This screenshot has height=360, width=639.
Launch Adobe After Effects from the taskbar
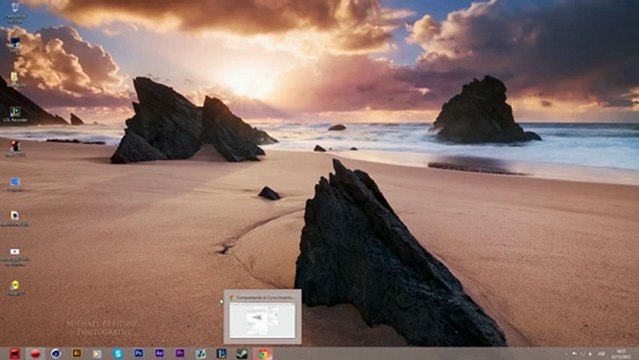159,353
